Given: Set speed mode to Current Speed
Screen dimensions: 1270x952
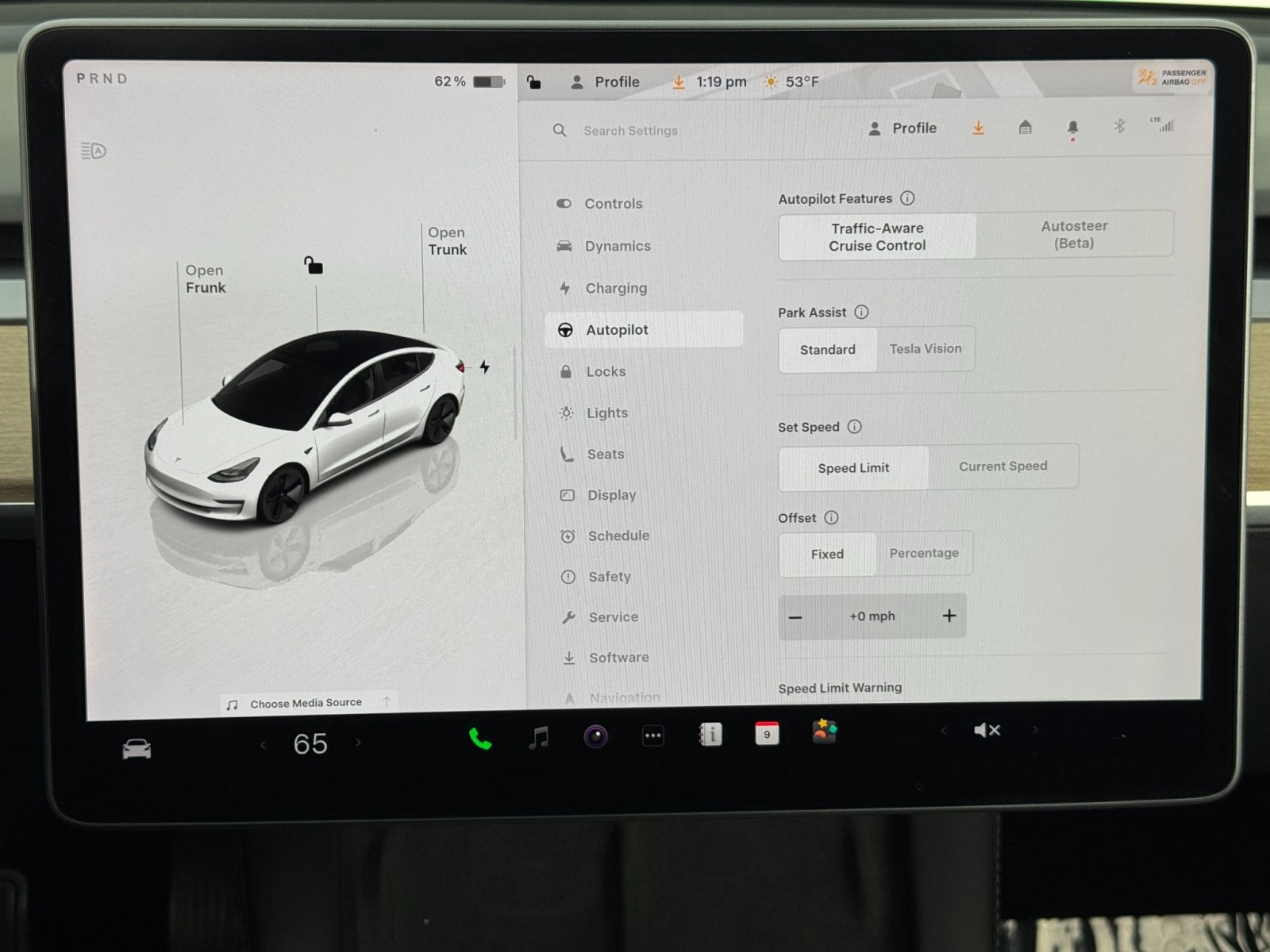Looking at the screenshot, I should point(1003,466).
